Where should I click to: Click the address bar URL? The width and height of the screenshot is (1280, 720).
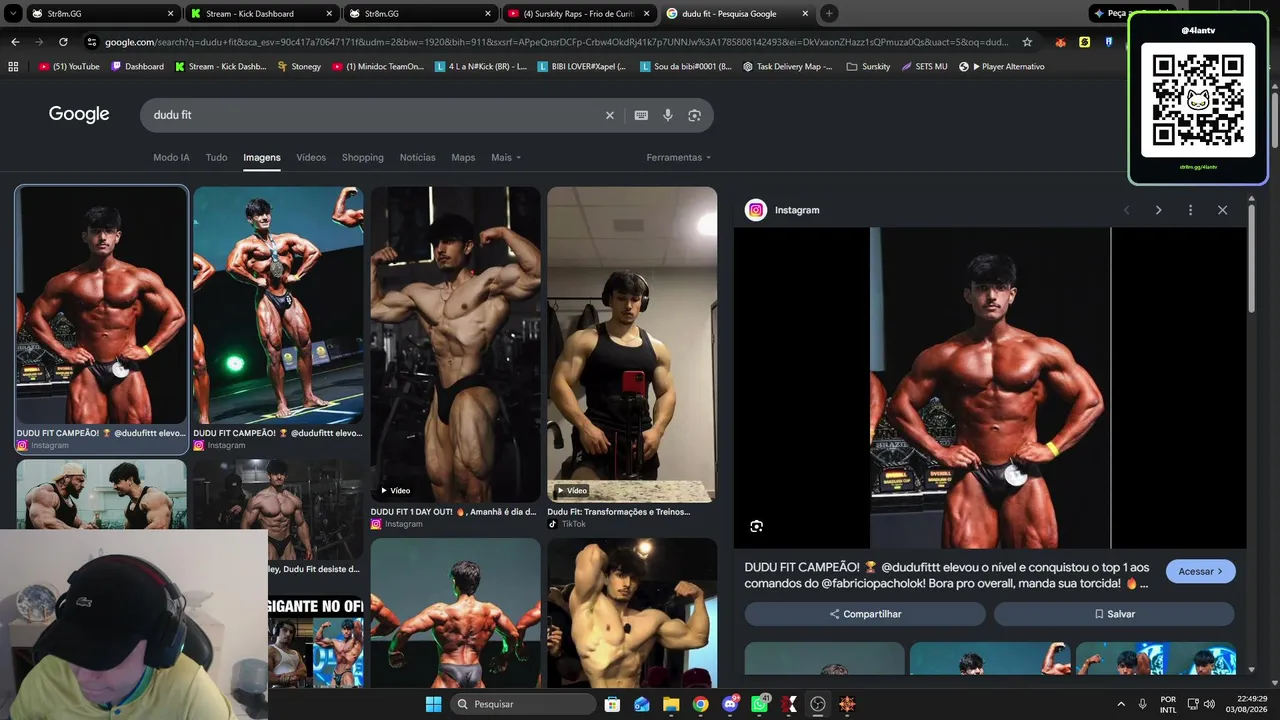click(x=557, y=42)
